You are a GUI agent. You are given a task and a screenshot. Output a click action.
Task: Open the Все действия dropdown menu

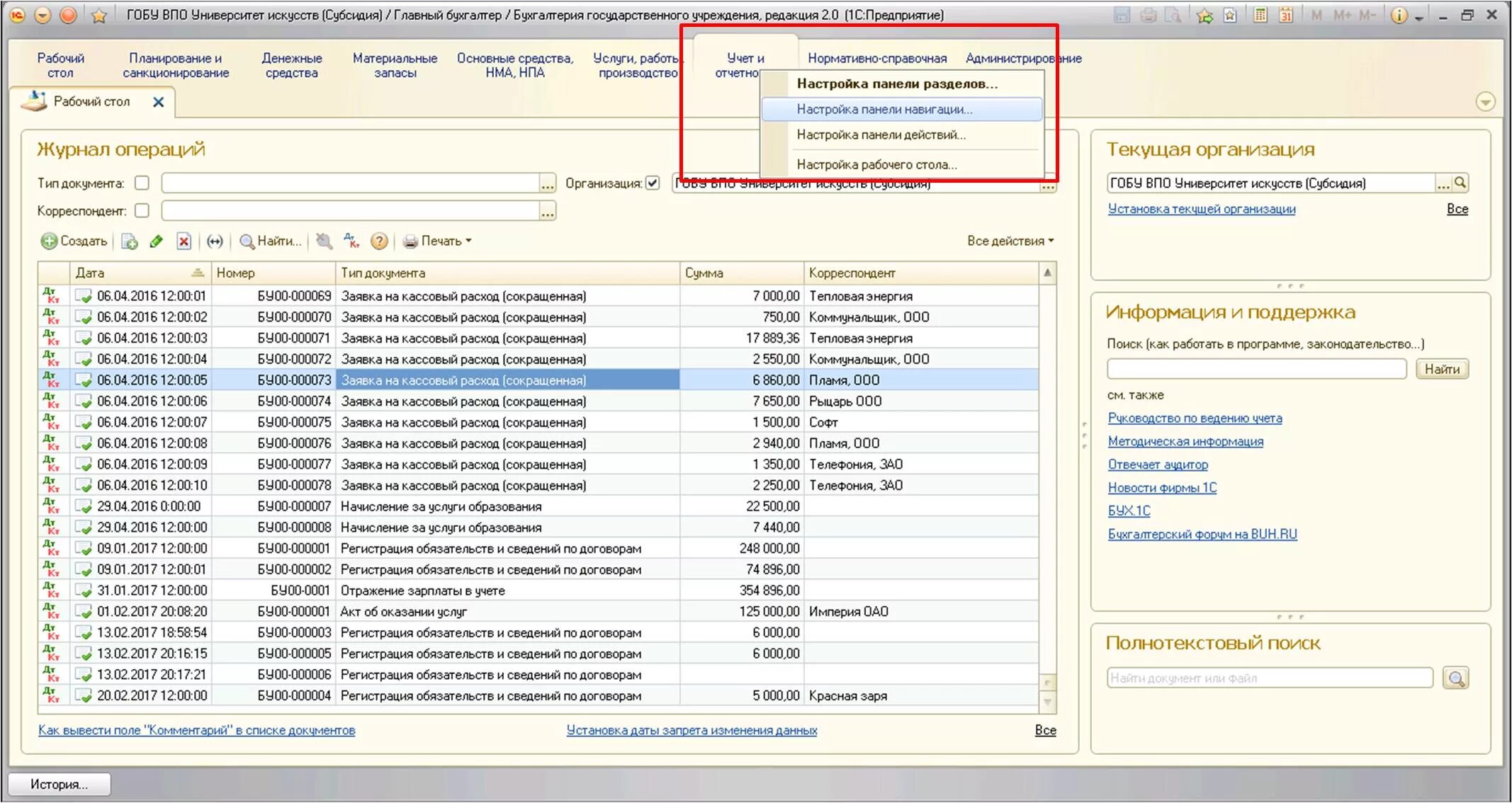1010,241
